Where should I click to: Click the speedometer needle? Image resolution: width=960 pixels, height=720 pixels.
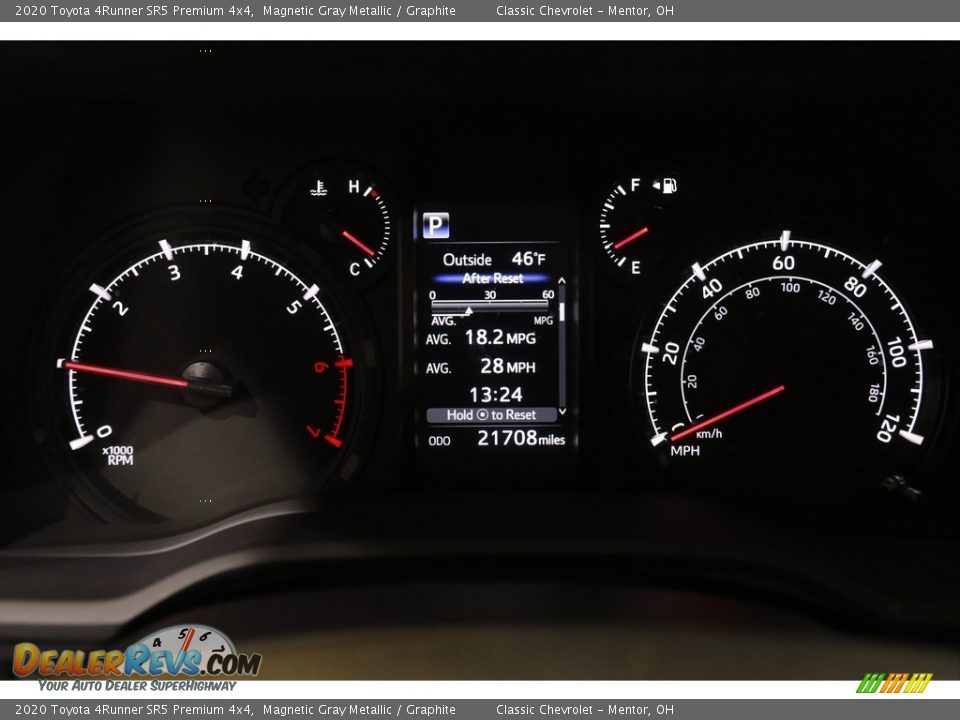727,413
